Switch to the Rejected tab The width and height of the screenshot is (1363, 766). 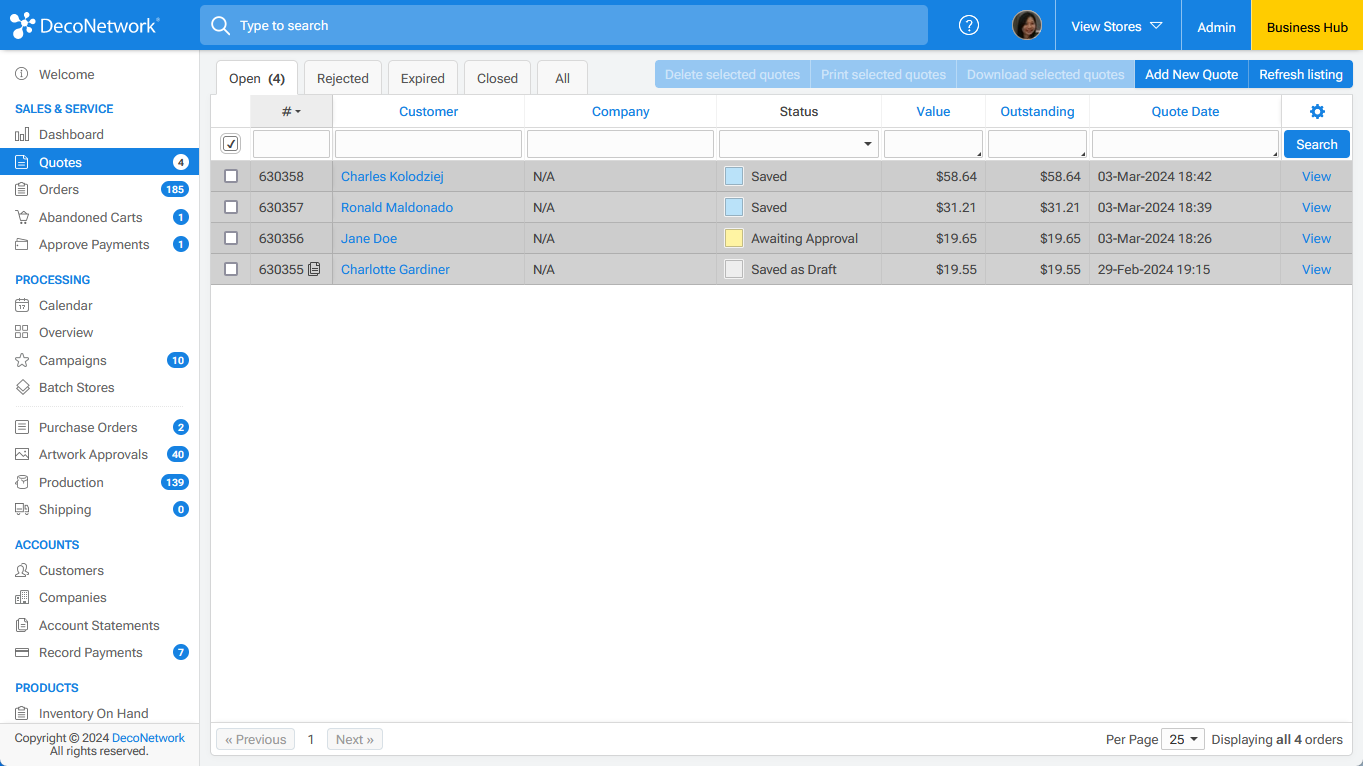[342, 78]
